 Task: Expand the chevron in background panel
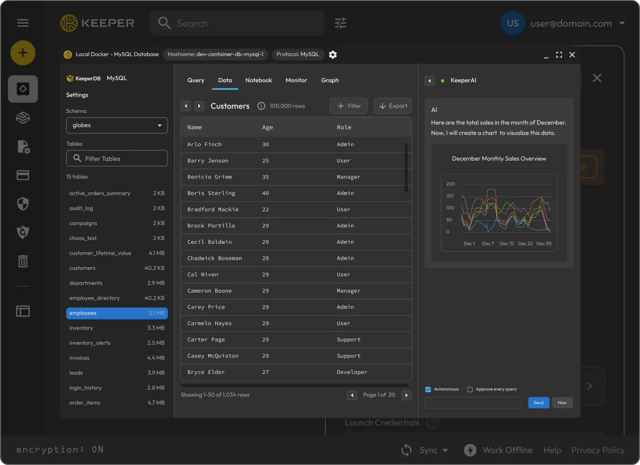[589, 386]
